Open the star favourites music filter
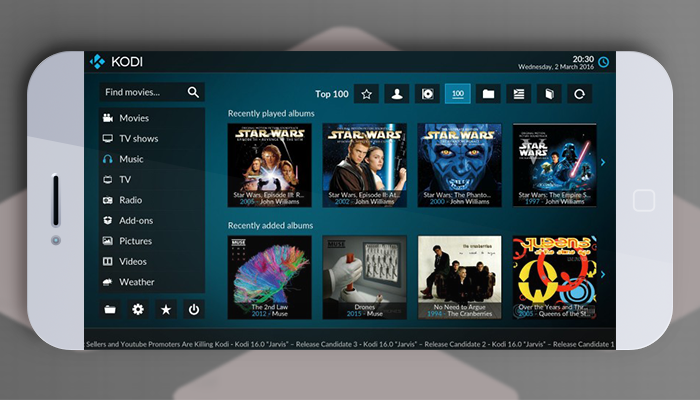The image size is (700, 400). click(367, 94)
